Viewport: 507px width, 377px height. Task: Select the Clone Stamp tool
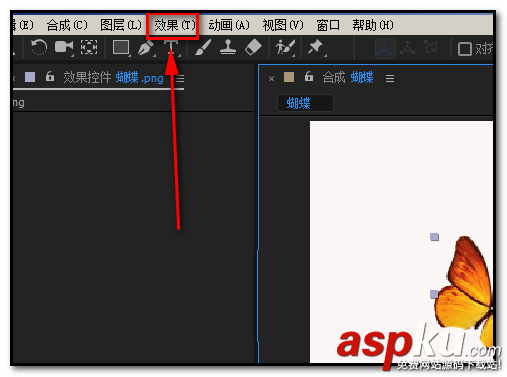click(228, 47)
